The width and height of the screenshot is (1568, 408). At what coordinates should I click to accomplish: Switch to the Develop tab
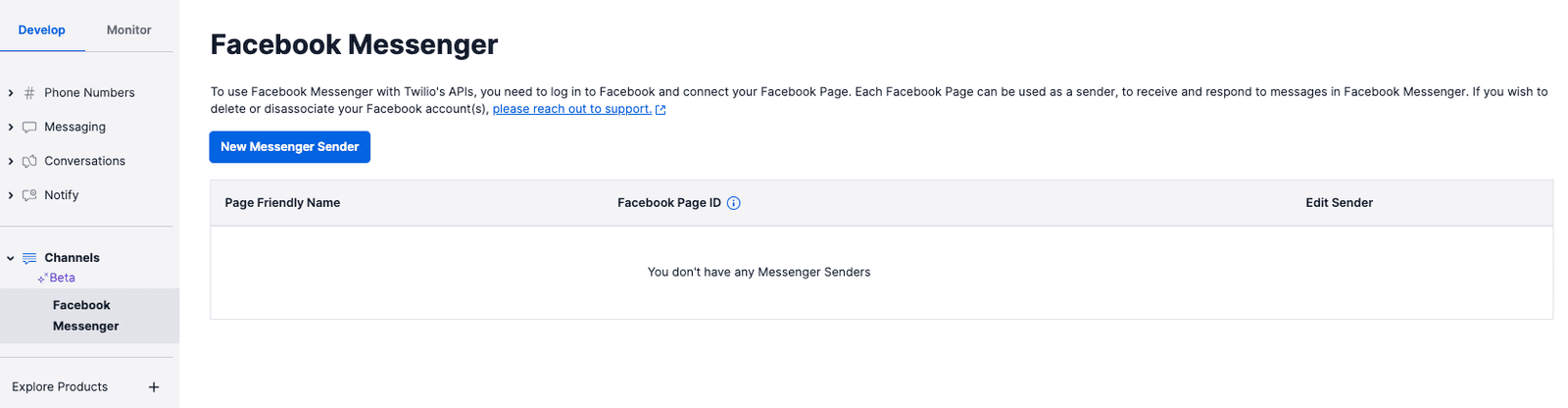coord(41,30)
